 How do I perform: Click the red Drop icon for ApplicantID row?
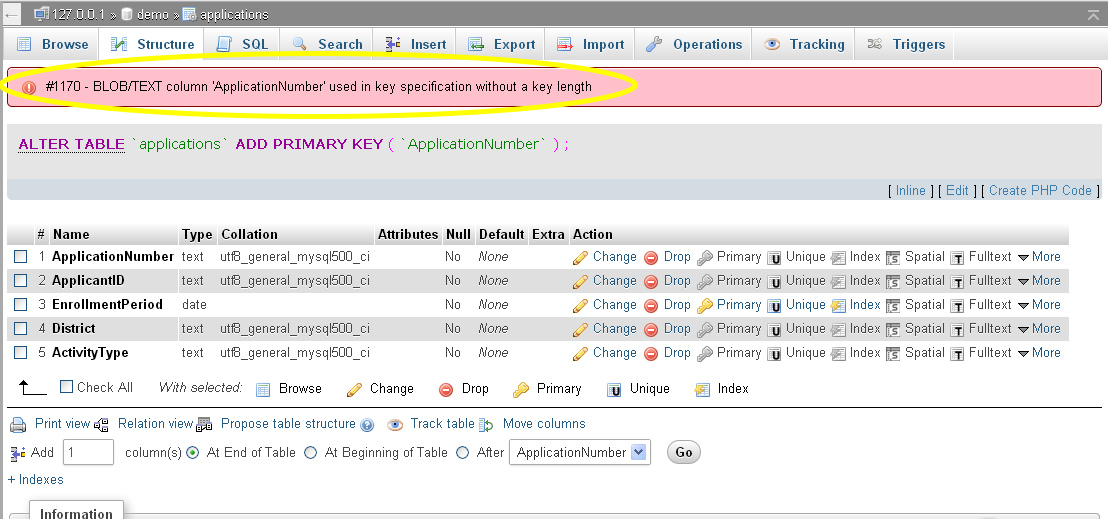click(651, 282)
